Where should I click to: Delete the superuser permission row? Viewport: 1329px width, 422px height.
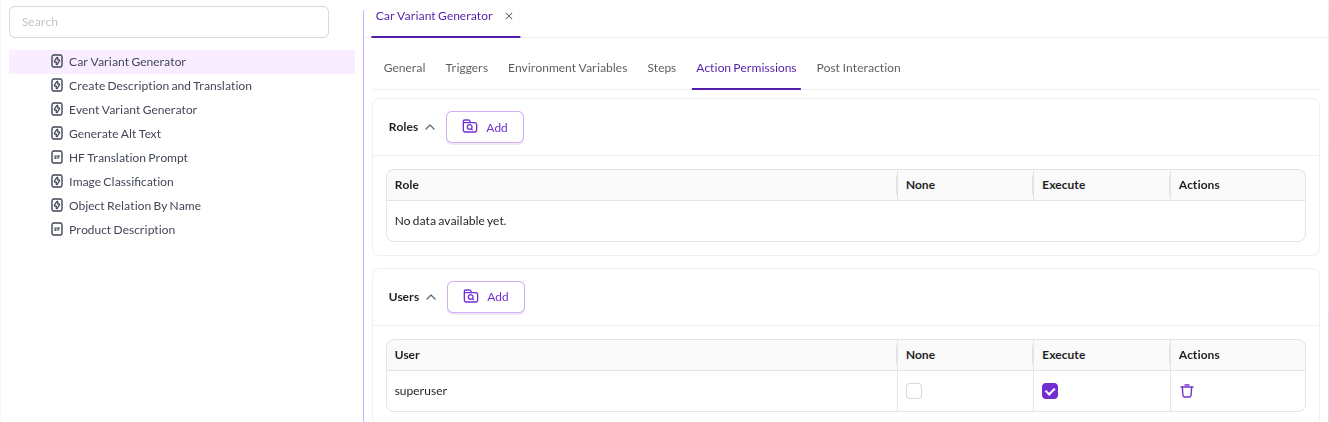click(1187, 391)
